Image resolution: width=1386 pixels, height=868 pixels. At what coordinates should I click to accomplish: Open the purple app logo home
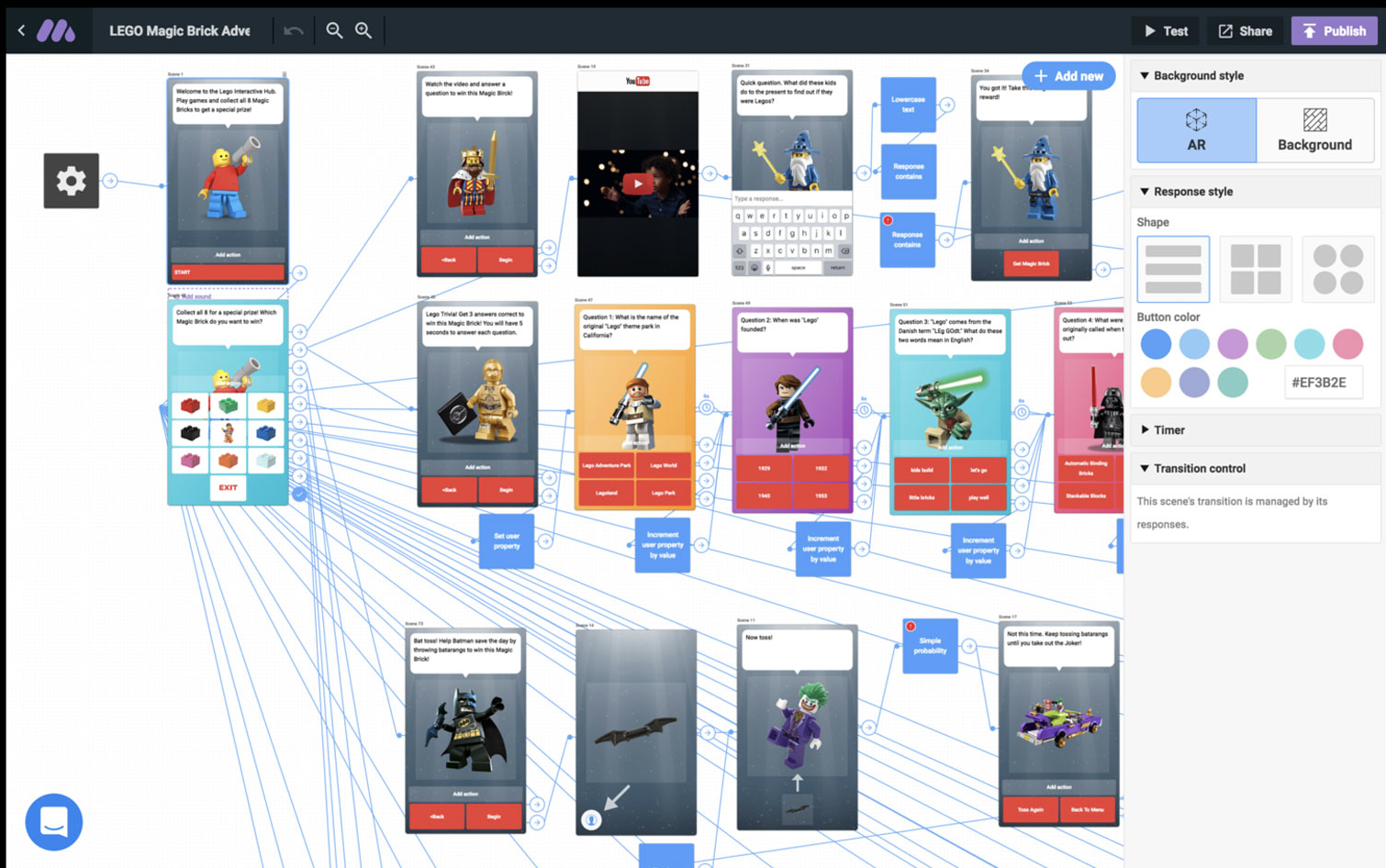point(56,31)
